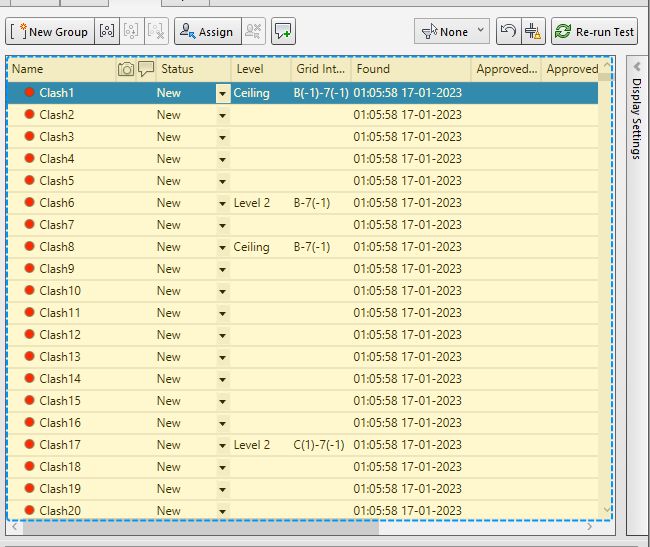Click Re-run Test button

(594, 32)
